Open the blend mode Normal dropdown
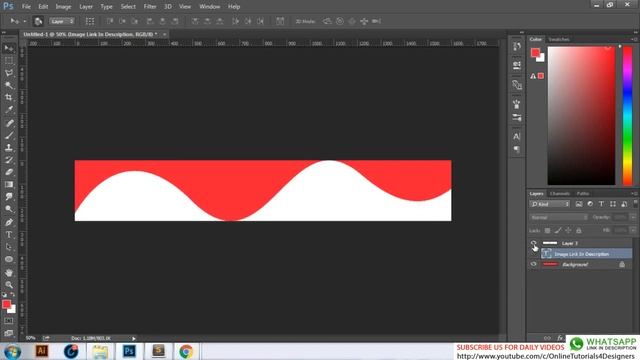The image size is (640, 360). 559,218
